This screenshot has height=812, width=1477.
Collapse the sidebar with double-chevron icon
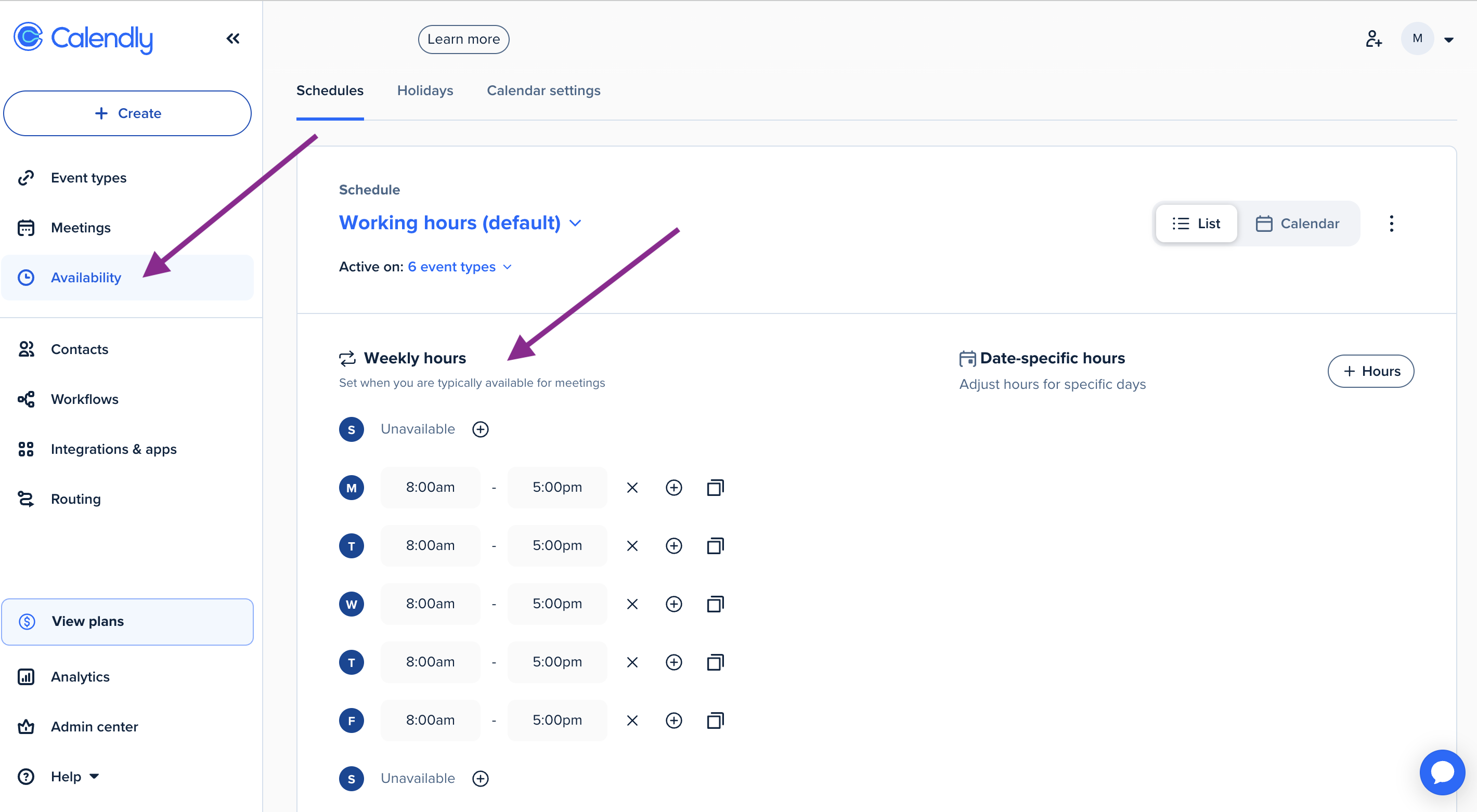(233, 38)
